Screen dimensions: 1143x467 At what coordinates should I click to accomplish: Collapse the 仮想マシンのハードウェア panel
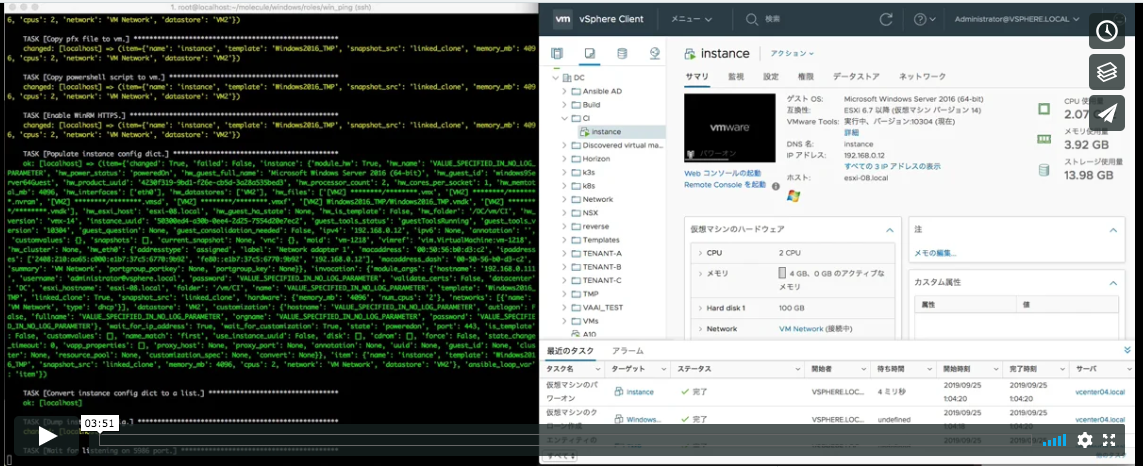(889, 229)
